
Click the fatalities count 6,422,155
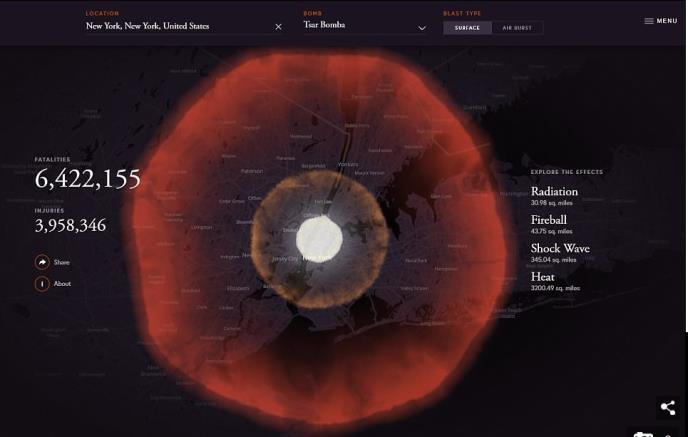click(x=88, y=180)
